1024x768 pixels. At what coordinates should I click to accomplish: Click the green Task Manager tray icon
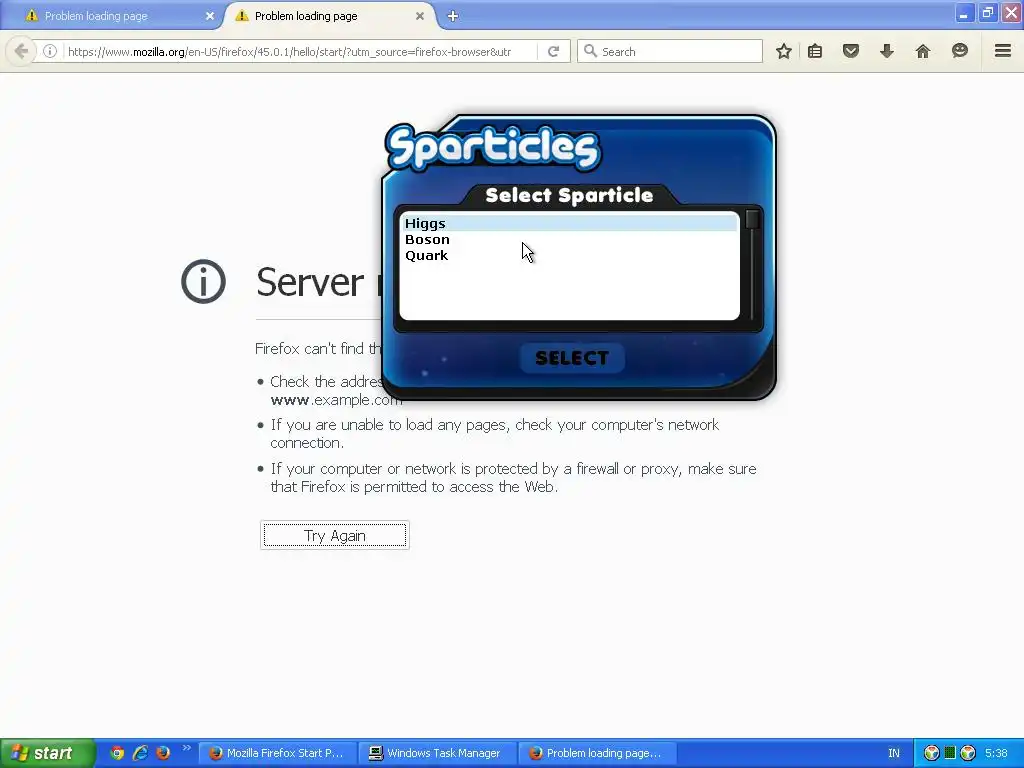[950, 753]
